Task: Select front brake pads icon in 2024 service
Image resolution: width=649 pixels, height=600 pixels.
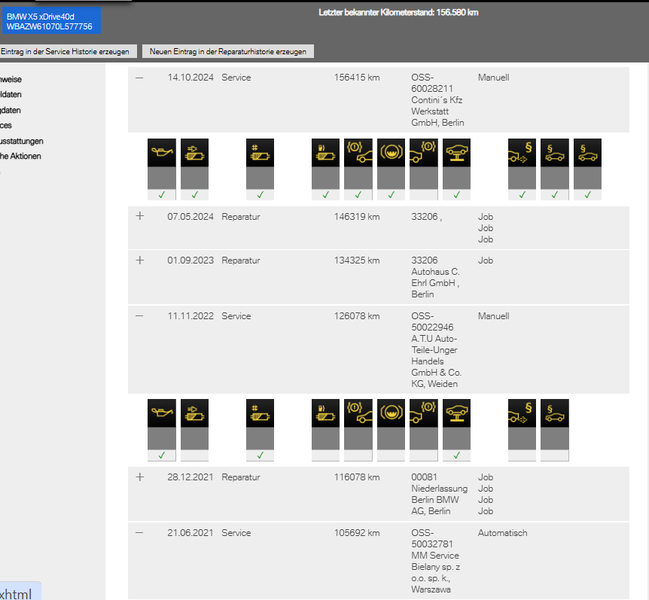Action: 358,153
